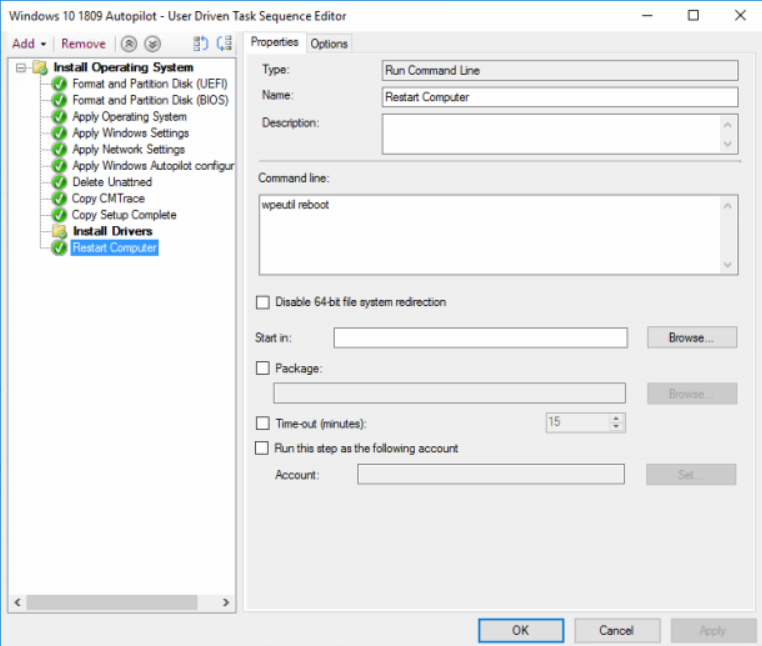Click Command line scroll down arrow
This screenshot has height=646, width=762.
[x=727, y=265]
